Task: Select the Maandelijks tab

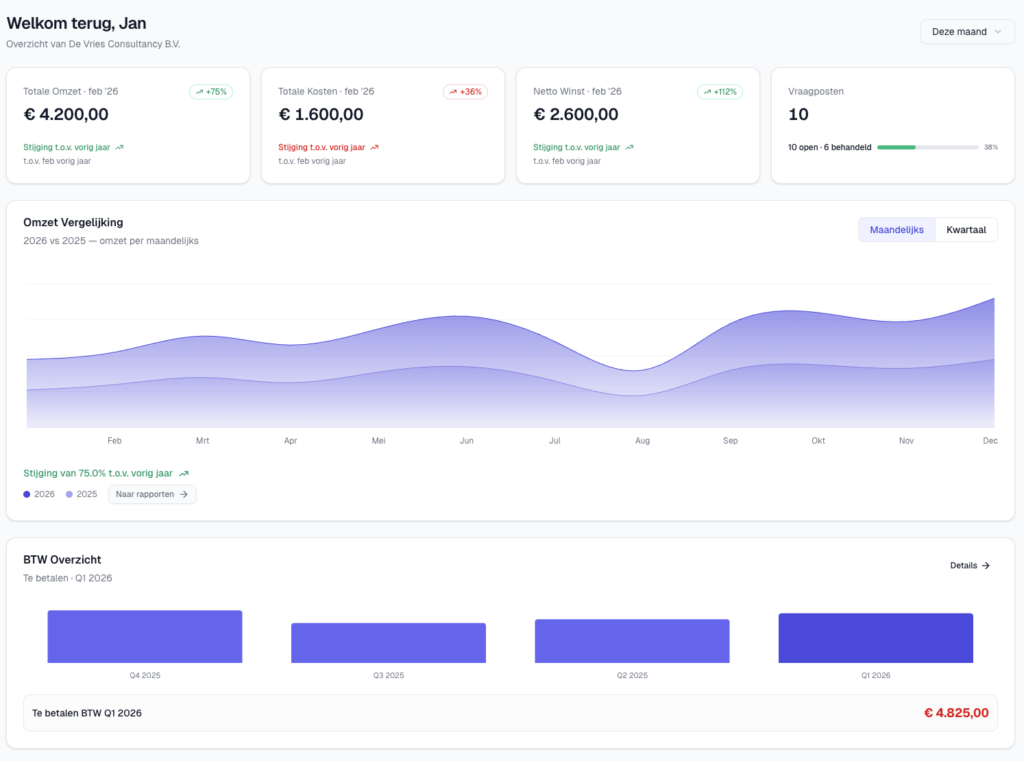Action: pos(897,230)
